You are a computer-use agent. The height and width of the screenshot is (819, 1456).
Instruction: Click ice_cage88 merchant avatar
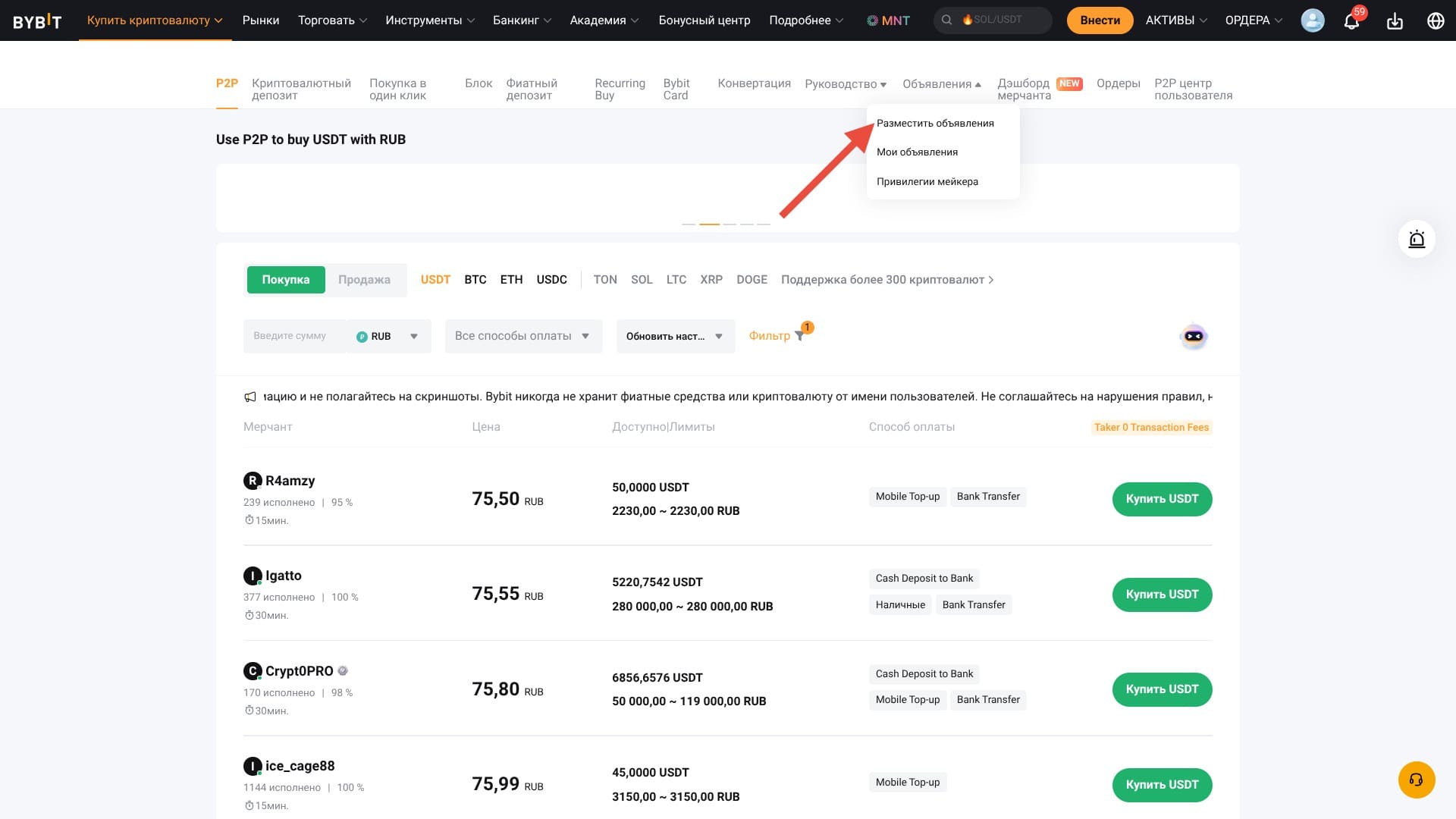pyautogui.click(x=252, y=766)
